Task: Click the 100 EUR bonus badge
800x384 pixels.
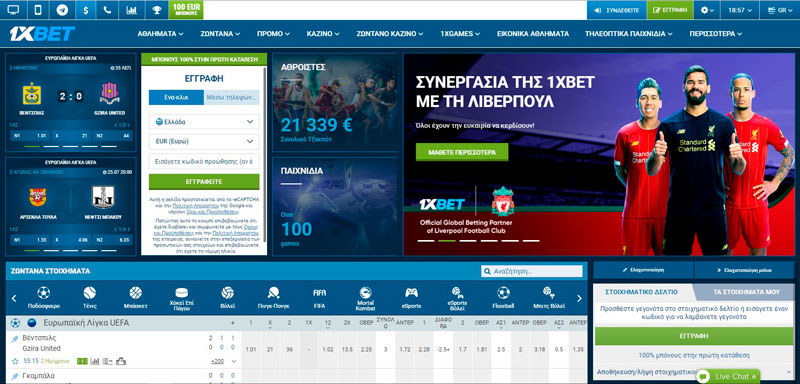Action: (x=186, y=10)
